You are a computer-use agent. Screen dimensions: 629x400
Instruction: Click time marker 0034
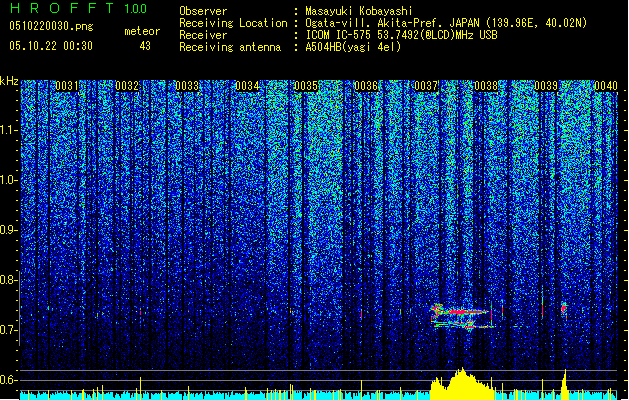(247, 86)
